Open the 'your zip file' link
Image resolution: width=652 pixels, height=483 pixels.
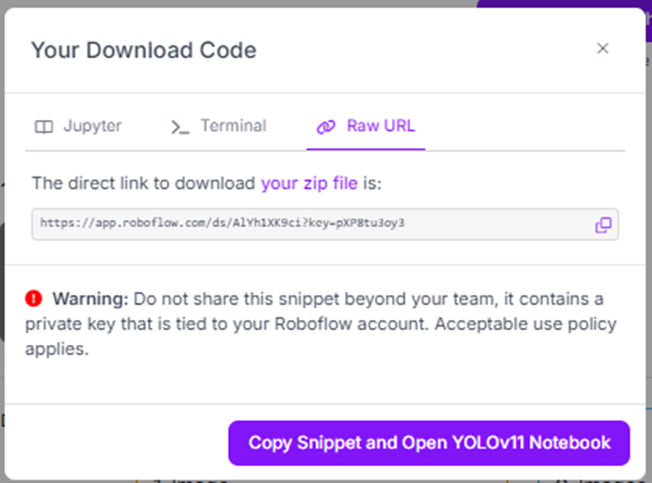(309, 183)
